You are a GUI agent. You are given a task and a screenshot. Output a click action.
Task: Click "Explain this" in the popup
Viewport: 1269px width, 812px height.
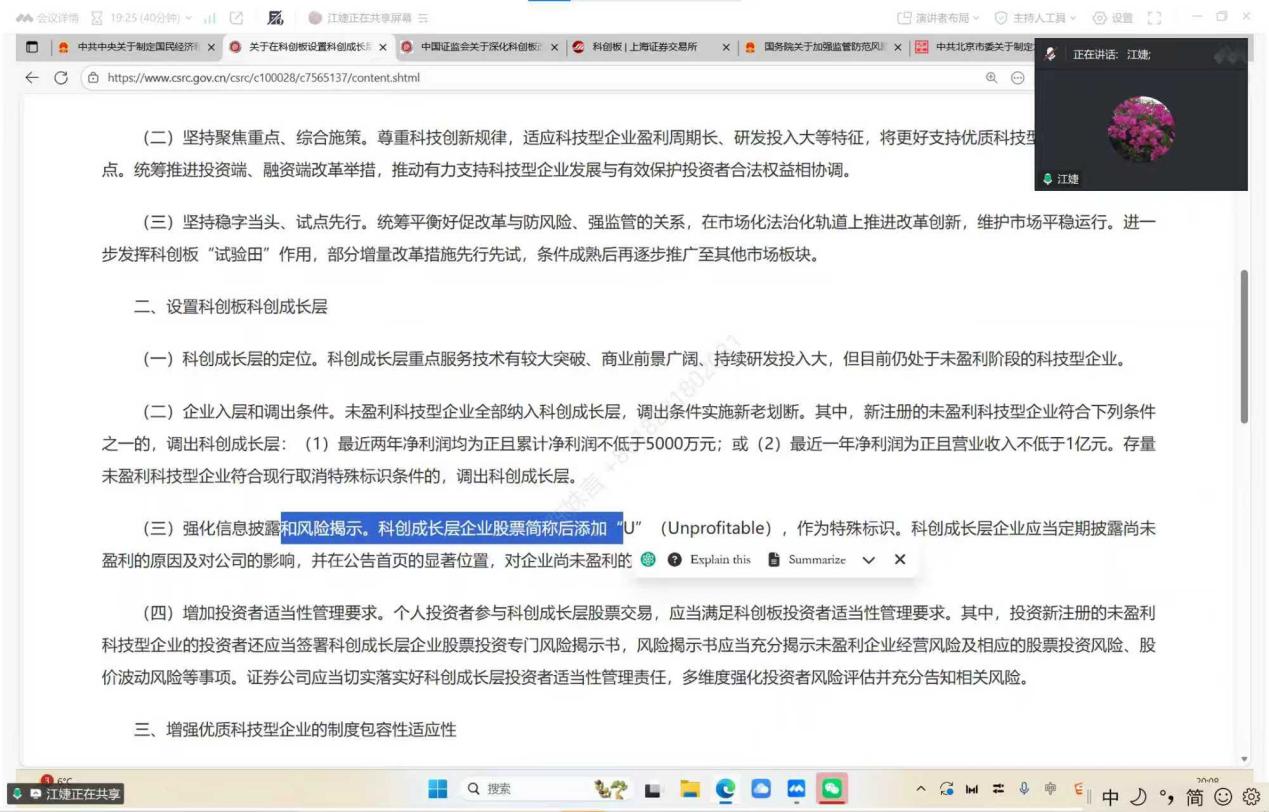[x=710, y=559]
